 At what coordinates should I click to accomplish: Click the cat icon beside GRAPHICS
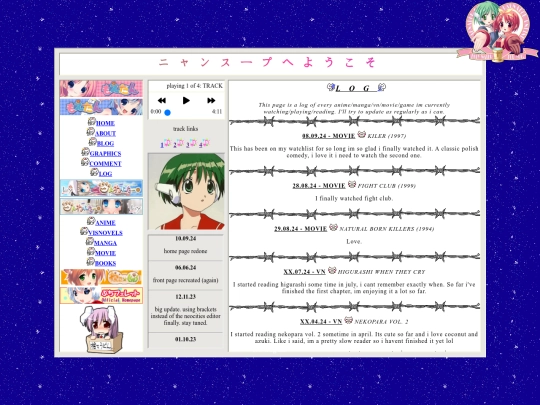coord(85,152)
